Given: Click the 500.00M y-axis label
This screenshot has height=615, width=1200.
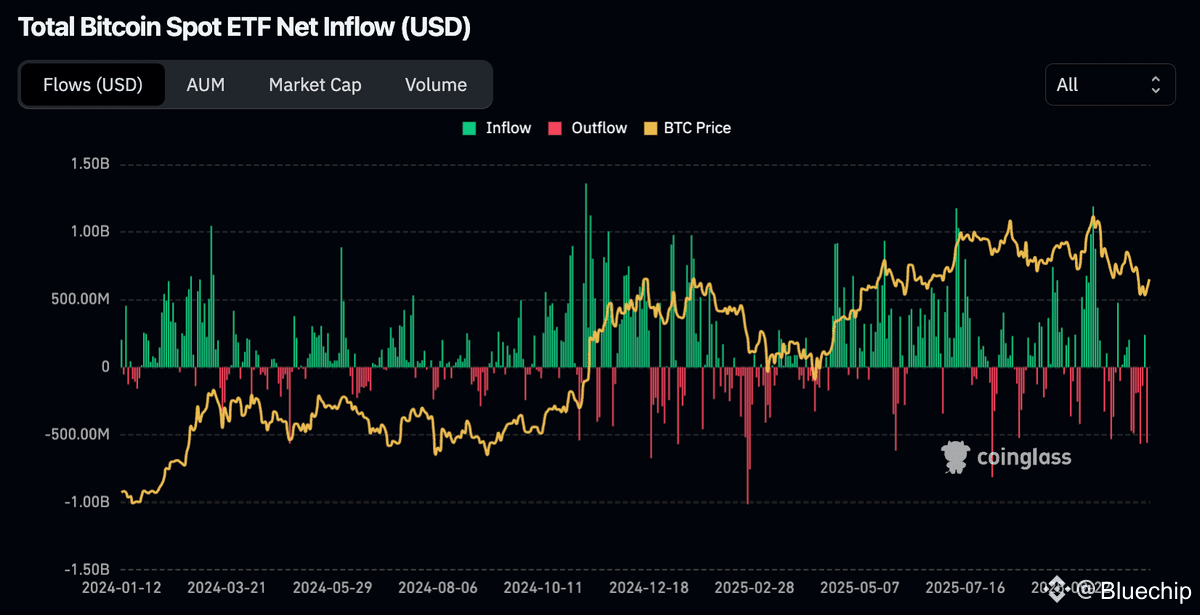Looking at the screenshot, I should click(x=79, y=299).
